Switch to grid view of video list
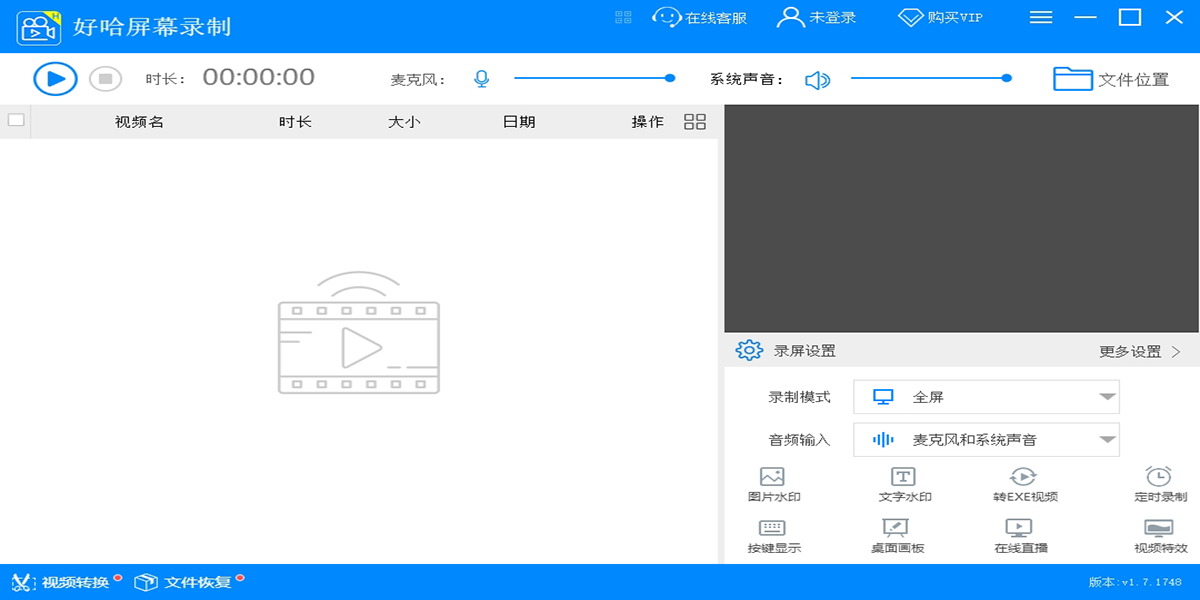 695,122
